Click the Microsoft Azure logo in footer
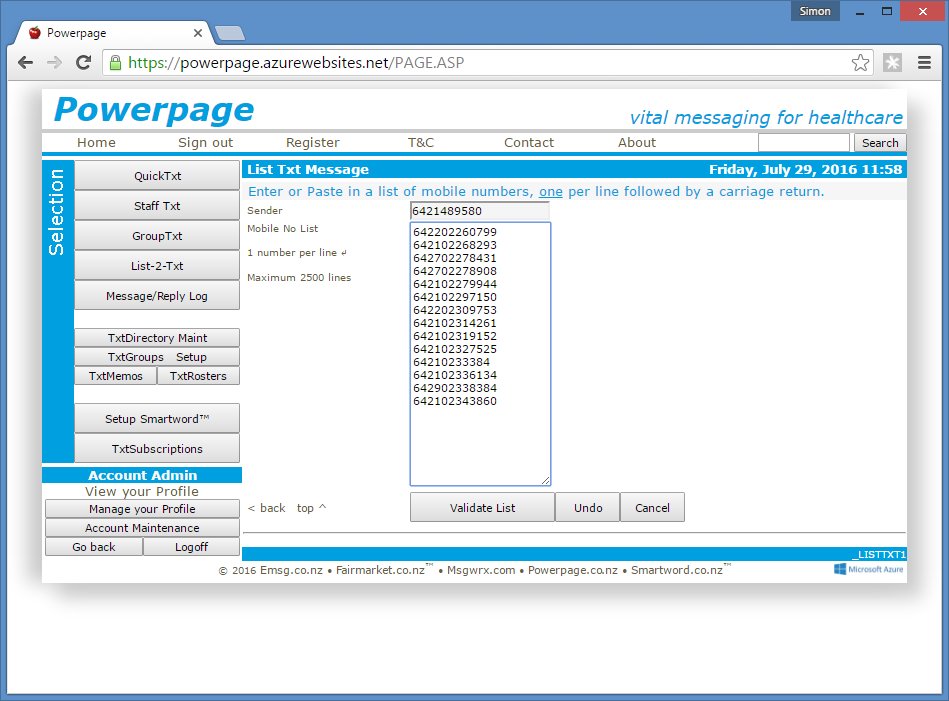Image resolution: width=949 pixels, height=701 pixels. (869, 569)
